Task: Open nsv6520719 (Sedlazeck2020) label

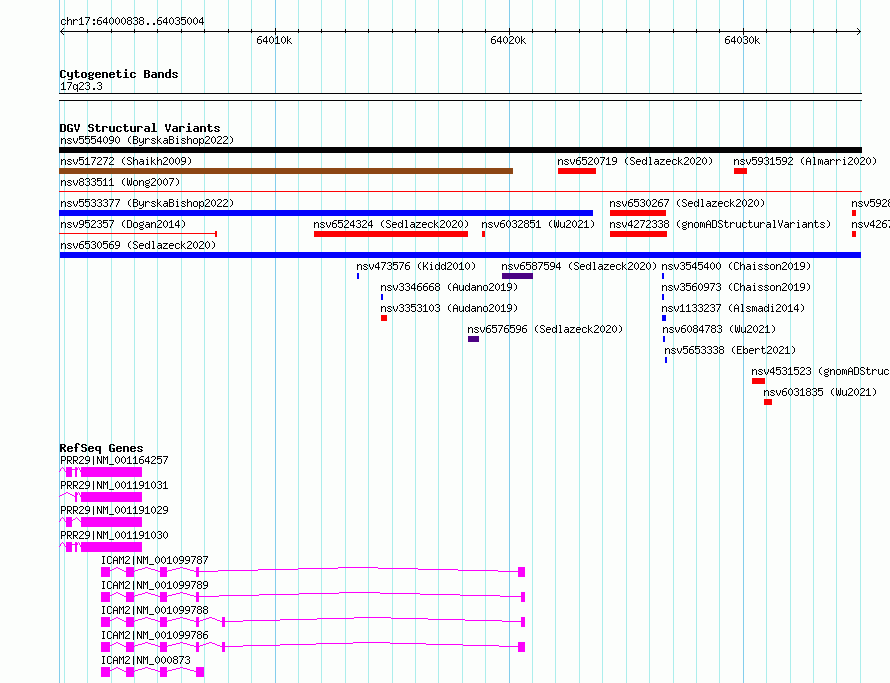Action: pyautogui.click(x=635, y=161)
